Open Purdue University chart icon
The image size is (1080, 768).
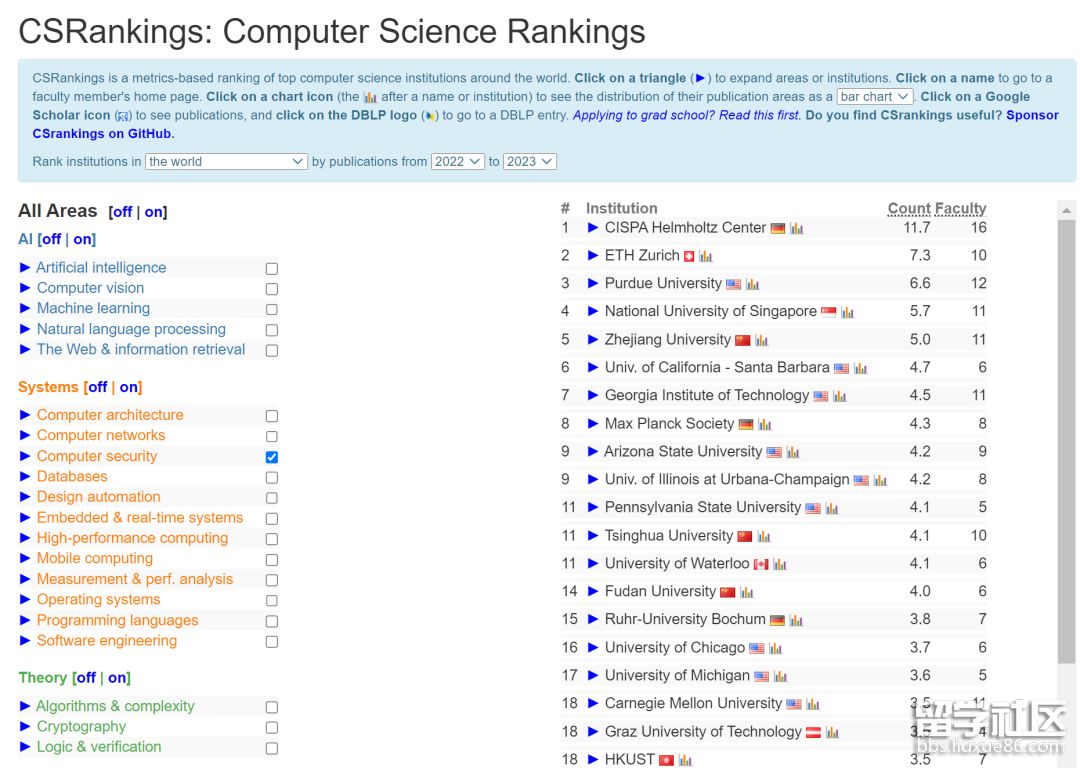[x=752, y=284]
